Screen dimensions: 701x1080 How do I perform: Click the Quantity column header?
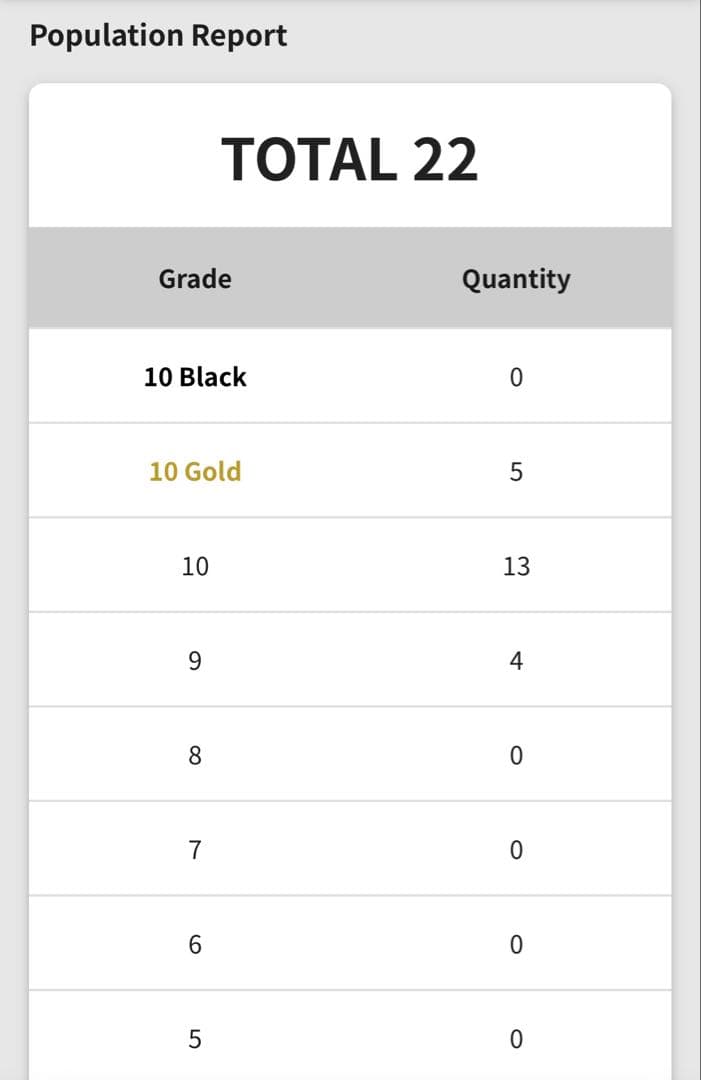click(516, 278)
